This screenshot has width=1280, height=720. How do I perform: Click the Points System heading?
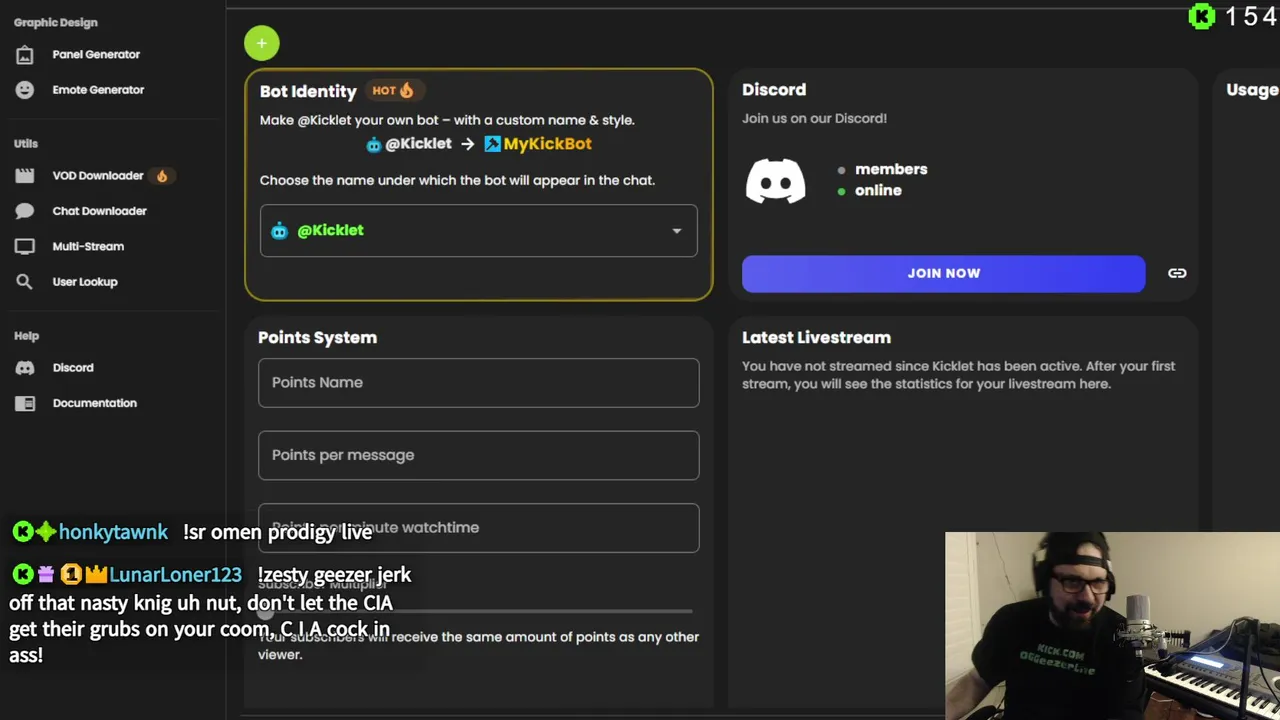coord(317,338)
